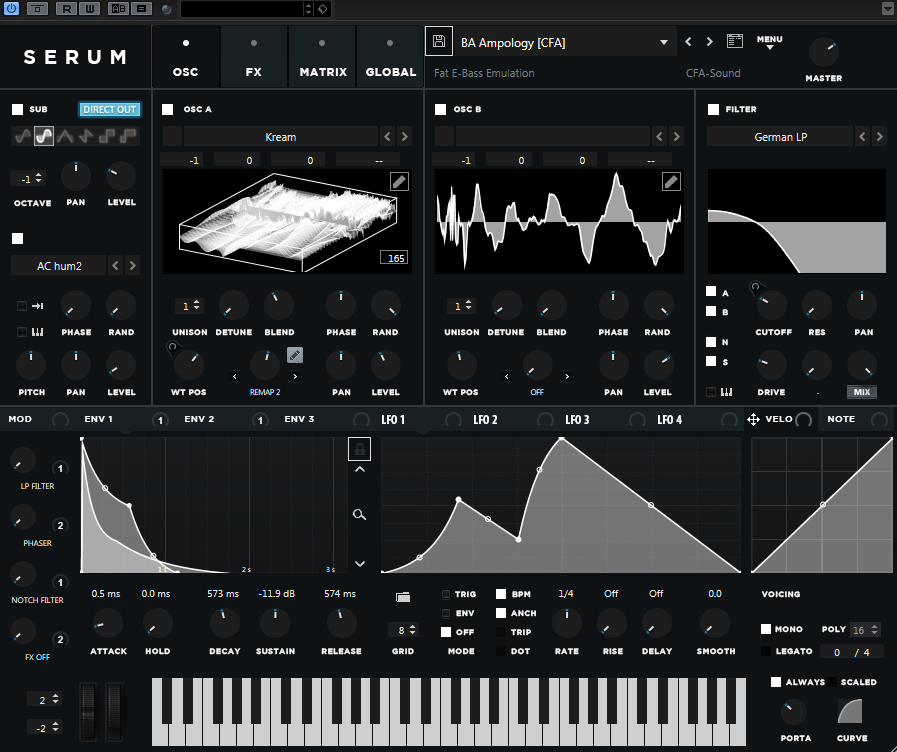
Task: Enable the MONO voicing checkbox
Action: point(766,628)
